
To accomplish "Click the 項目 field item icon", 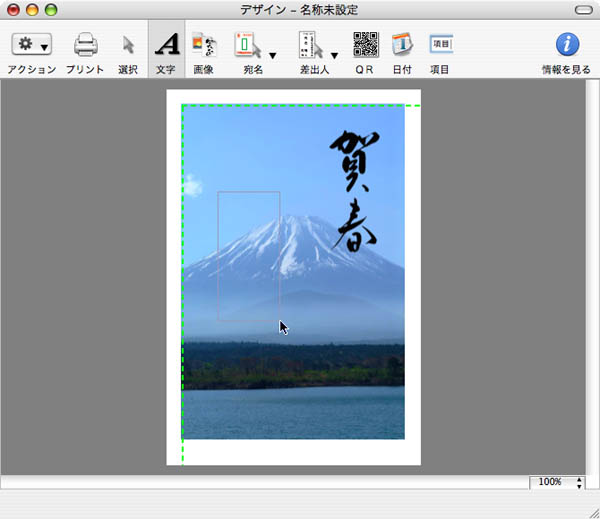I will tap(440, 45).
